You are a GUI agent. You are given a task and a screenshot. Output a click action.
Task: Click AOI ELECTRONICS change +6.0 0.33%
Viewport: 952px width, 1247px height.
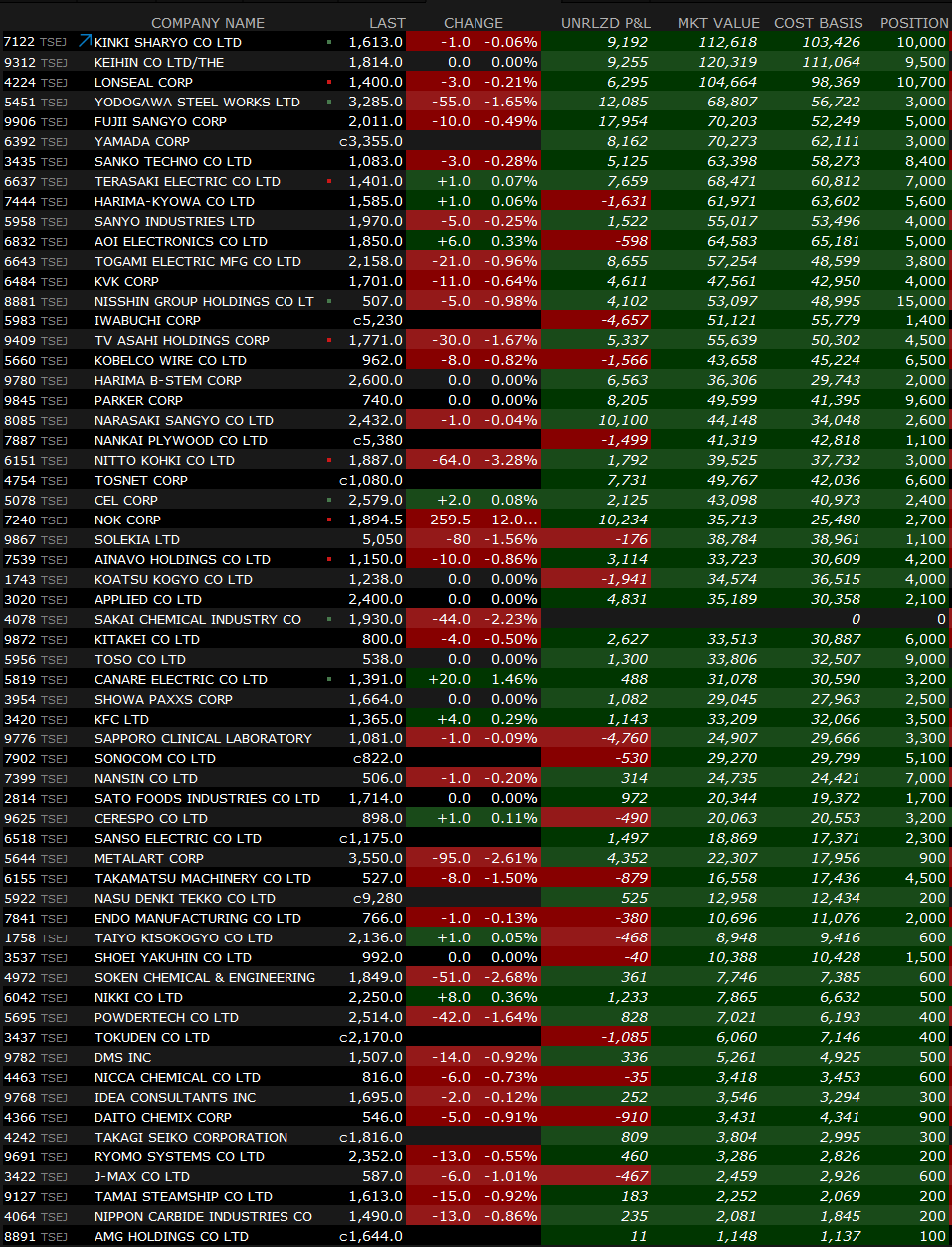tap(474, 241)
